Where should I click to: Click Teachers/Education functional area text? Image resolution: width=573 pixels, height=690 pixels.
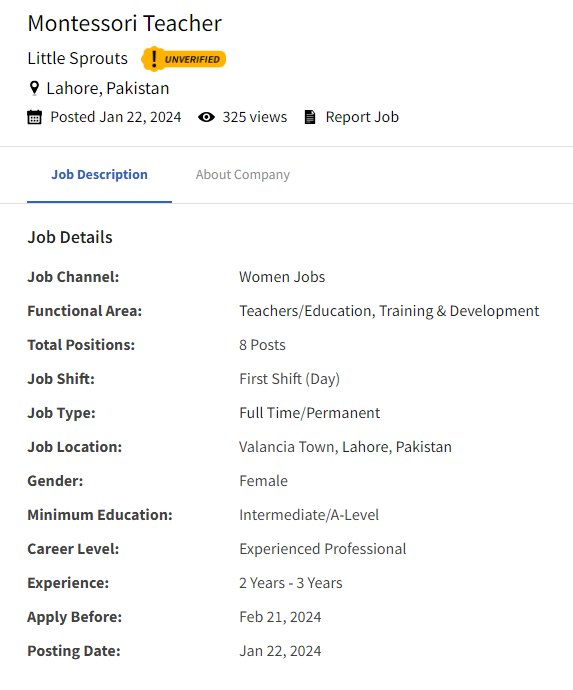[307, 311]
